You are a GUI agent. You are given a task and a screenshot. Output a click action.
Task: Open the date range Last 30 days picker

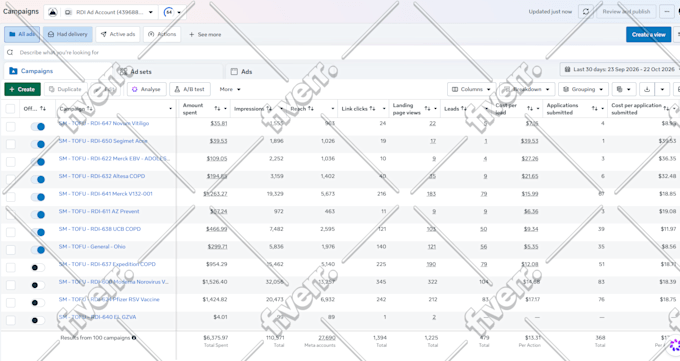tap(619, 69)
